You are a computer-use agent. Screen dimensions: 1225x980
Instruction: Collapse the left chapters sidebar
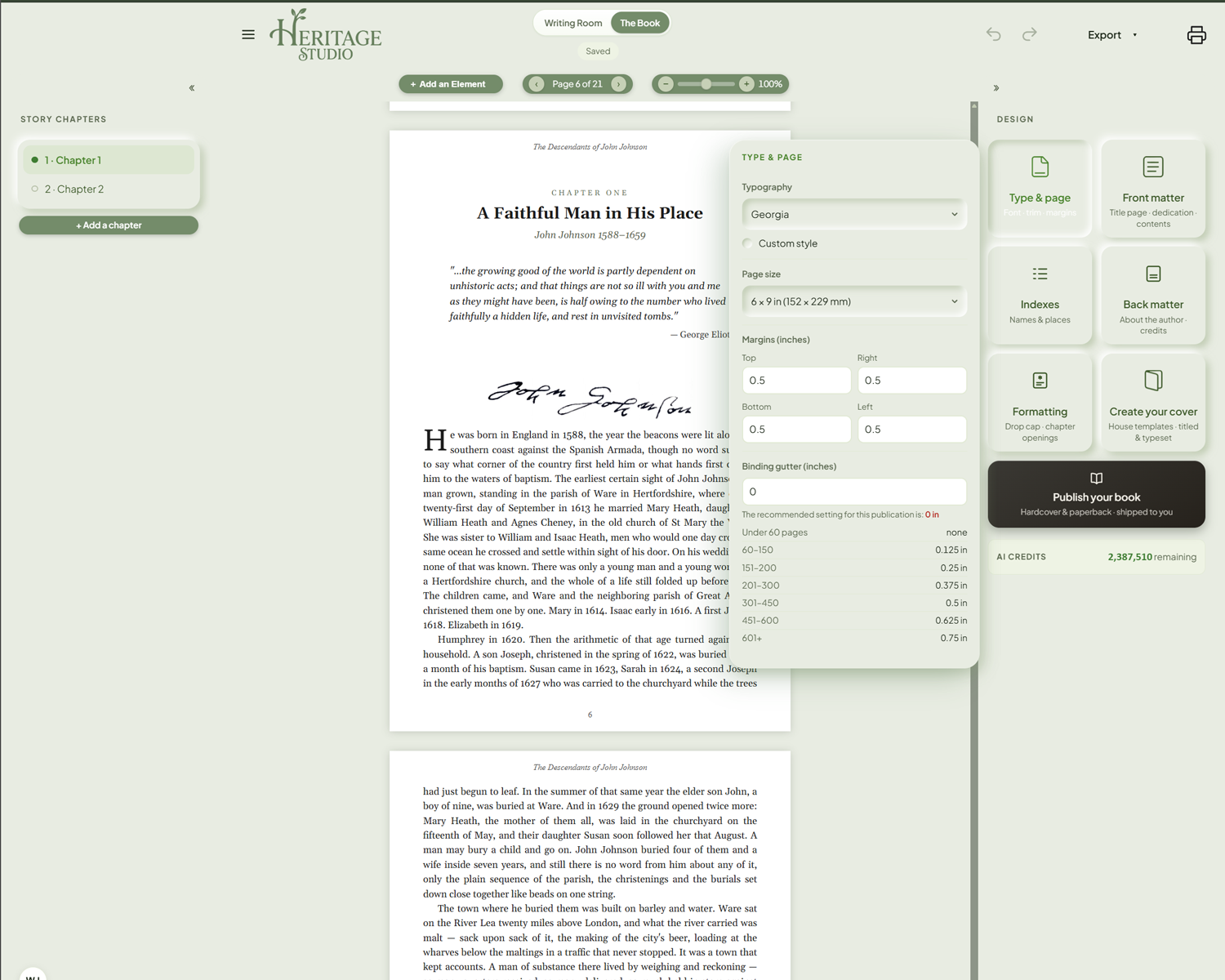pos(192,87)
